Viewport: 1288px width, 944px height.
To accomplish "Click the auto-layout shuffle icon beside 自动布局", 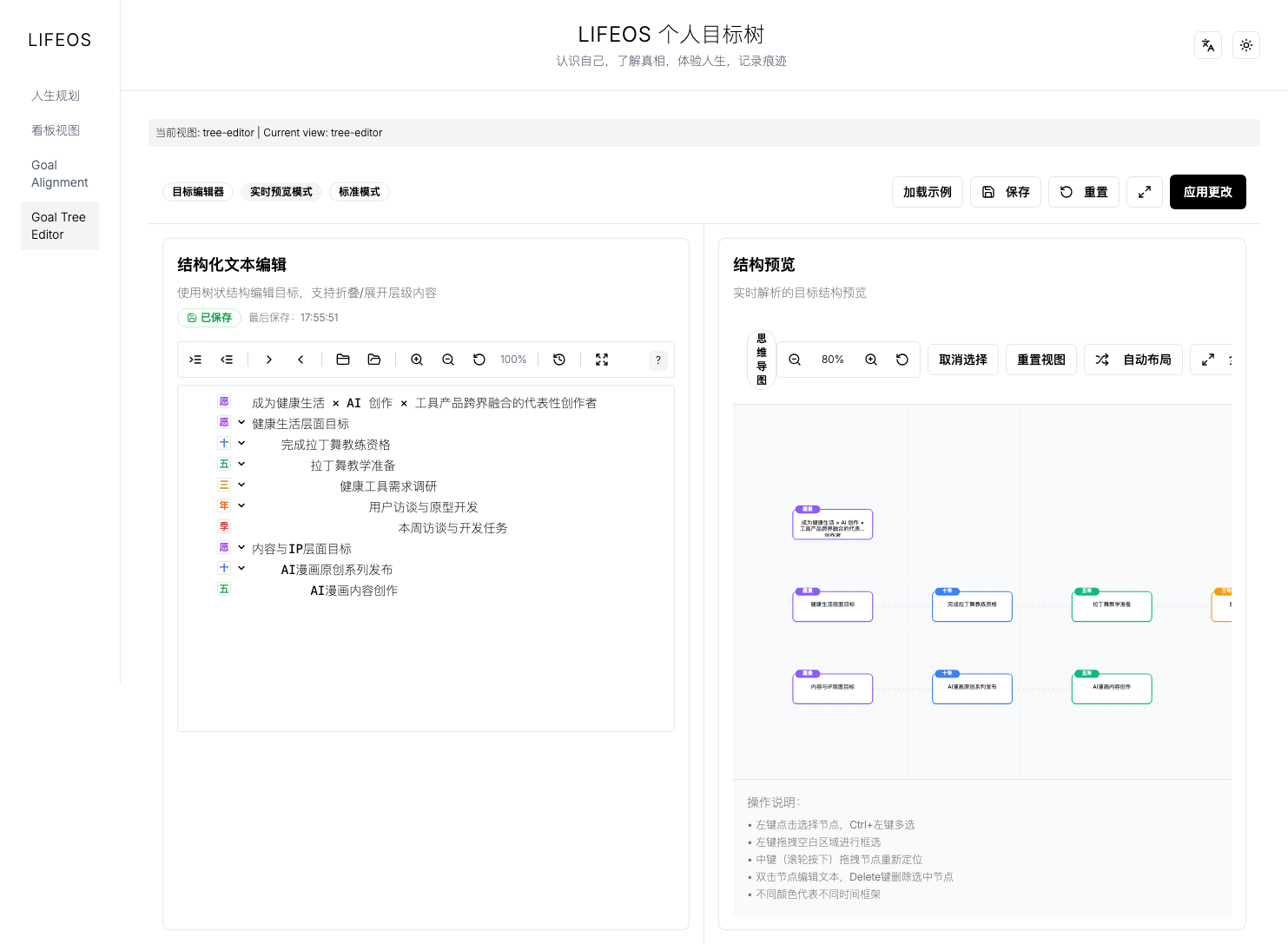I will click(x=1102, y=359).
